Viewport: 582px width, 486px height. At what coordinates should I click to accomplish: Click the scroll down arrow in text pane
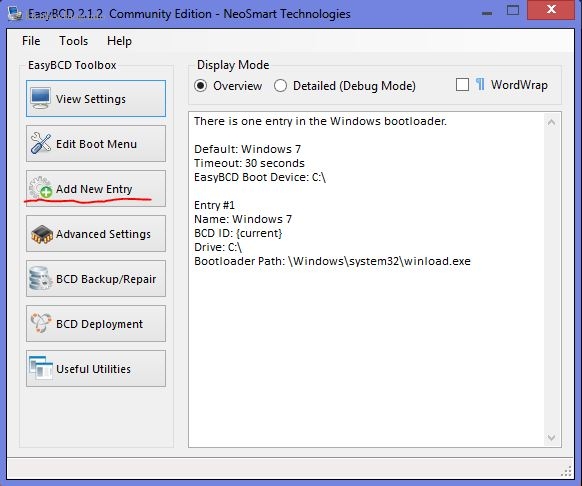pos(552,437)
